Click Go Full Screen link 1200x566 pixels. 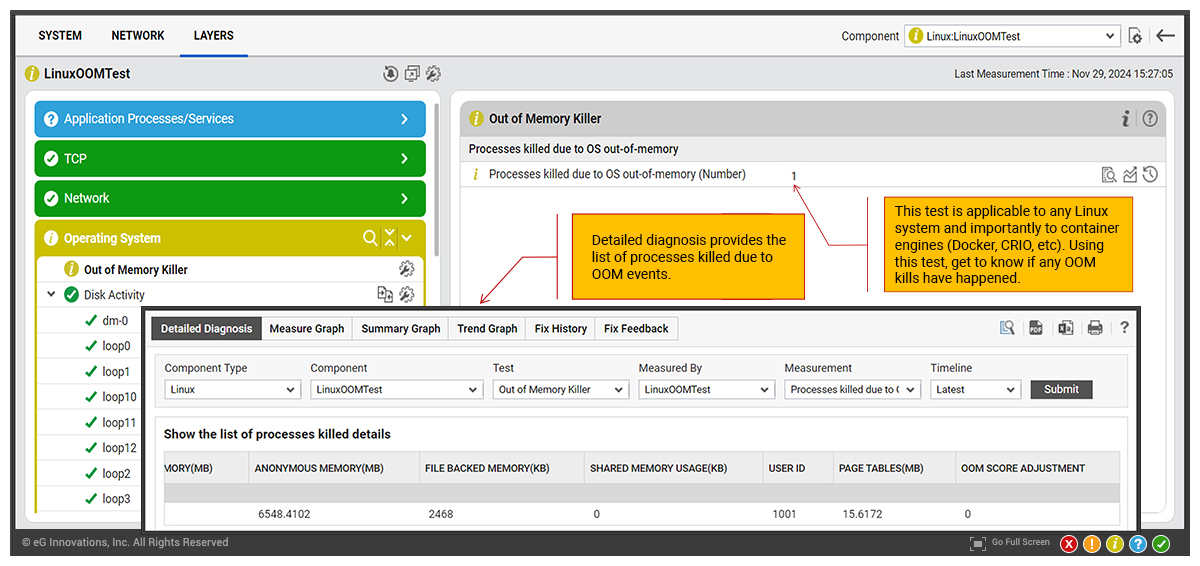click(1011, 543)
